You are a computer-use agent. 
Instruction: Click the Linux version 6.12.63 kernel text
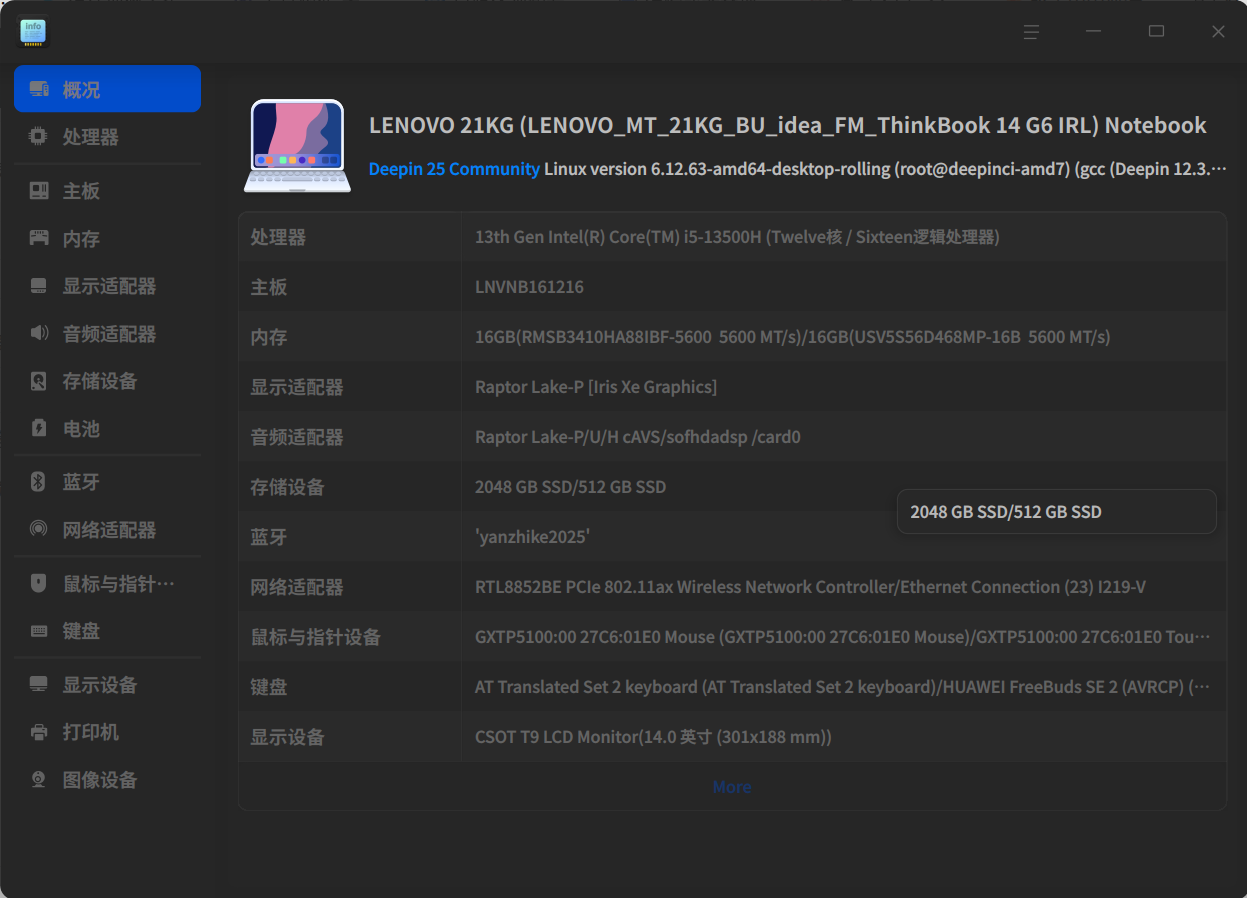(x=886, y=169)
